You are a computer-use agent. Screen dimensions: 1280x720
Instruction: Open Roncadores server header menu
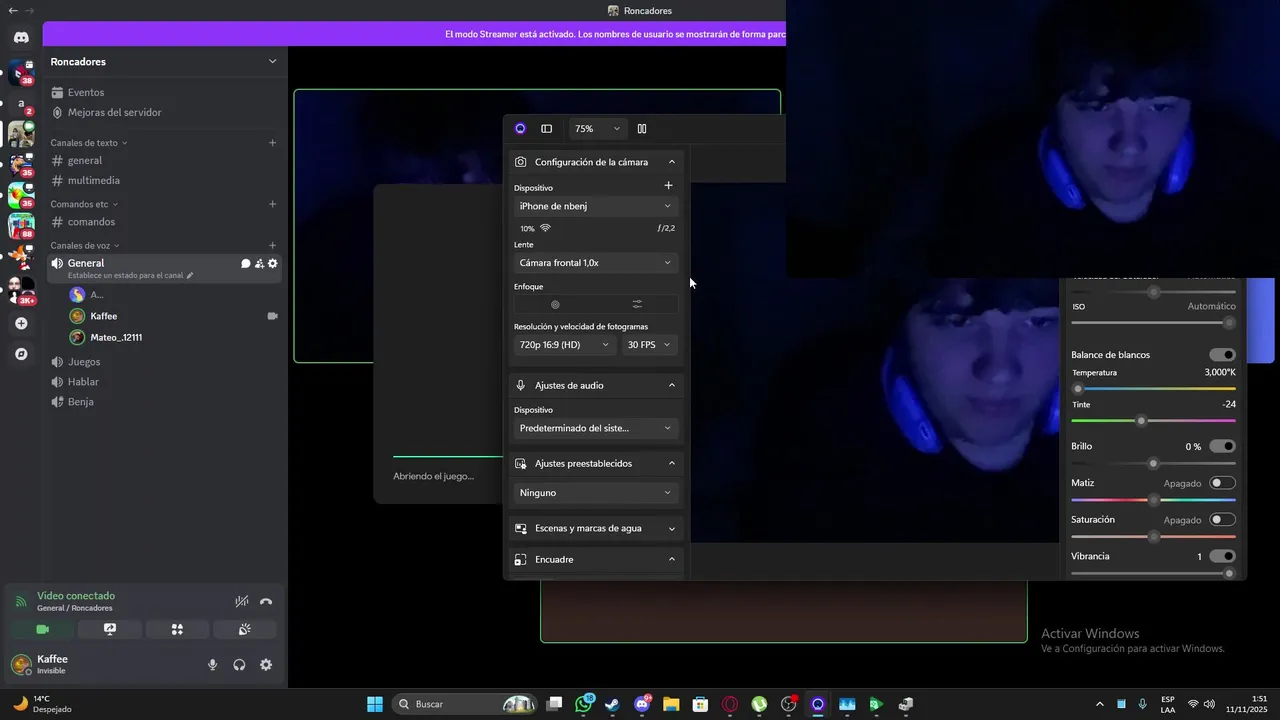click(x=165, y=62)
